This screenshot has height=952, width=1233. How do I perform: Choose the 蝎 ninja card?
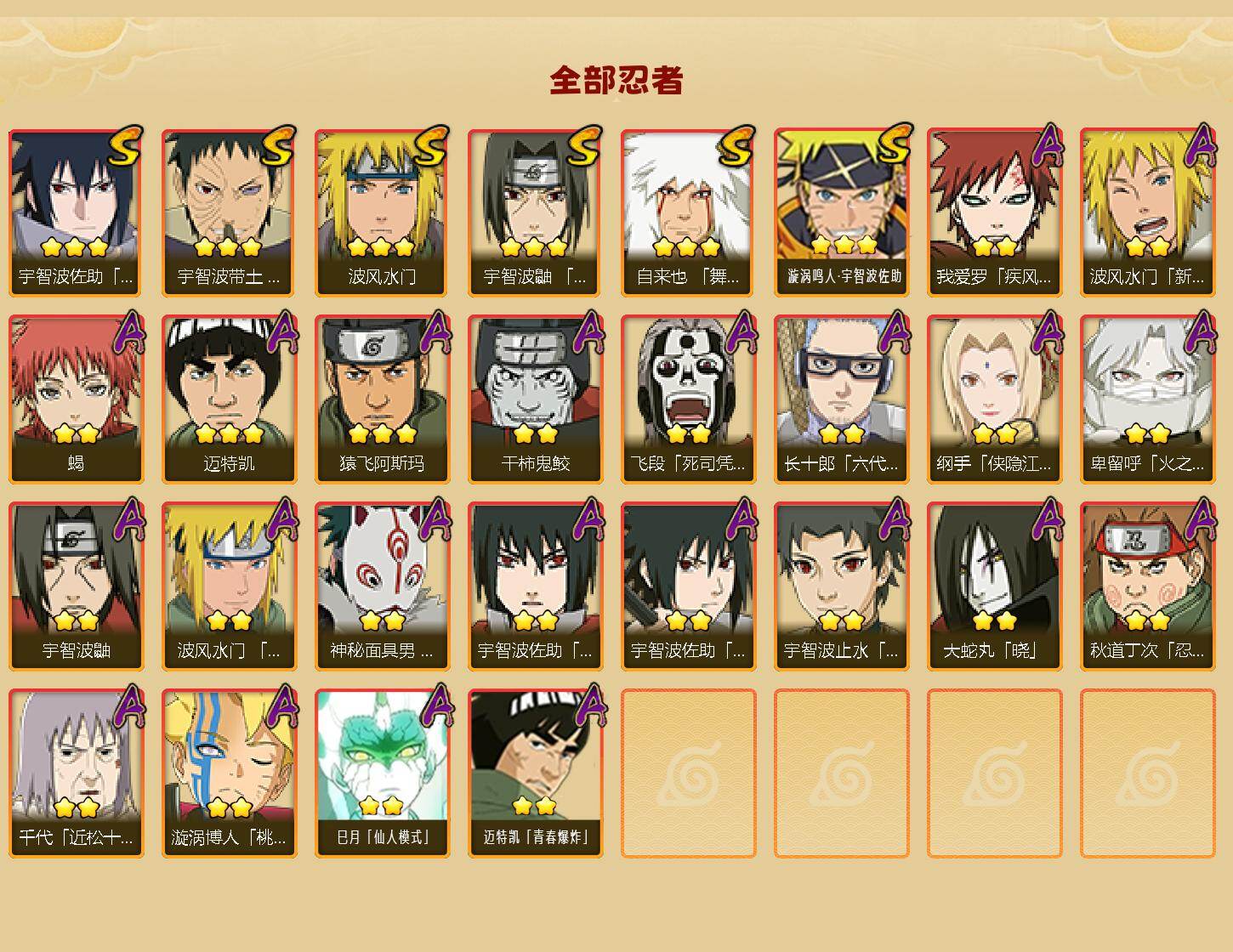76,399
